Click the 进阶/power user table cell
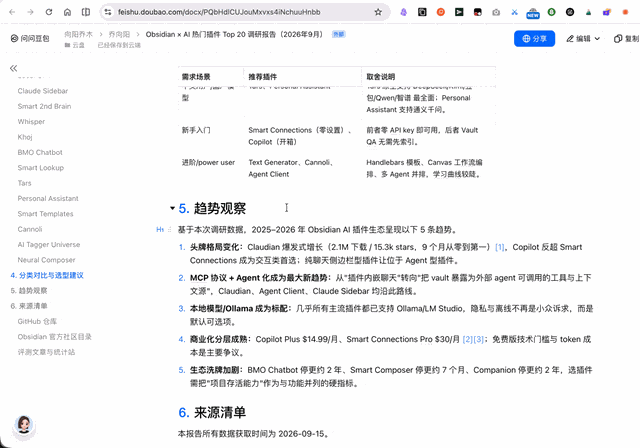The width and height of the screenshot is (640, 448). click(208, 162)
